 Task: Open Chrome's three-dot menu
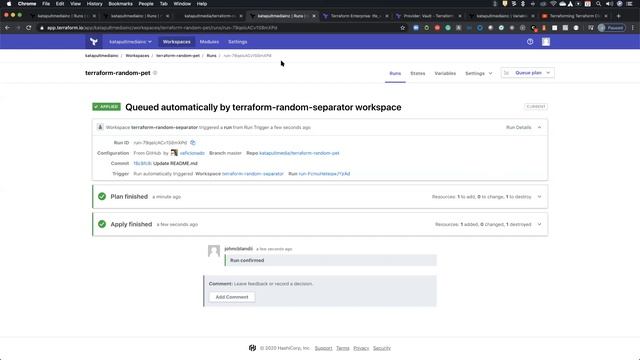coord(633,28)
